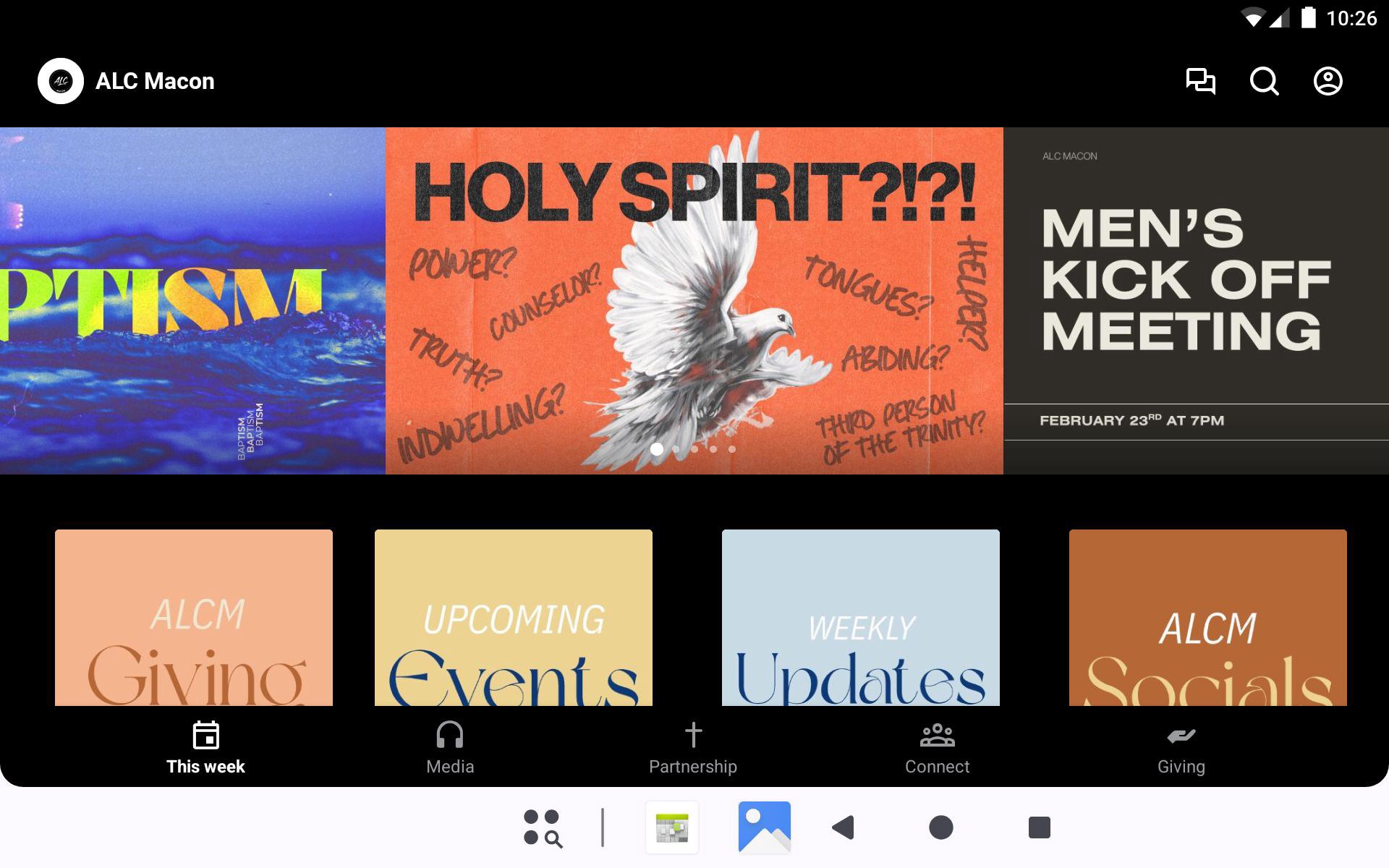Open the user profile icon
Viewport: 1389px width, 868px height.
coord(1328,81)
